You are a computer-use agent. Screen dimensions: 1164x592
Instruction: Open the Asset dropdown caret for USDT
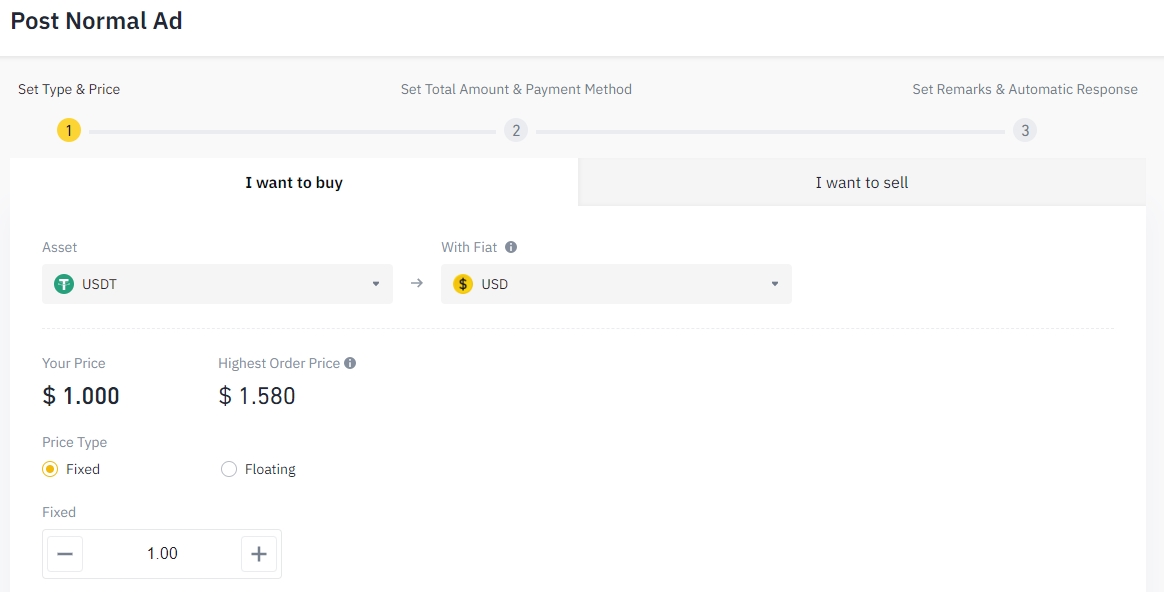pos(376,284)
